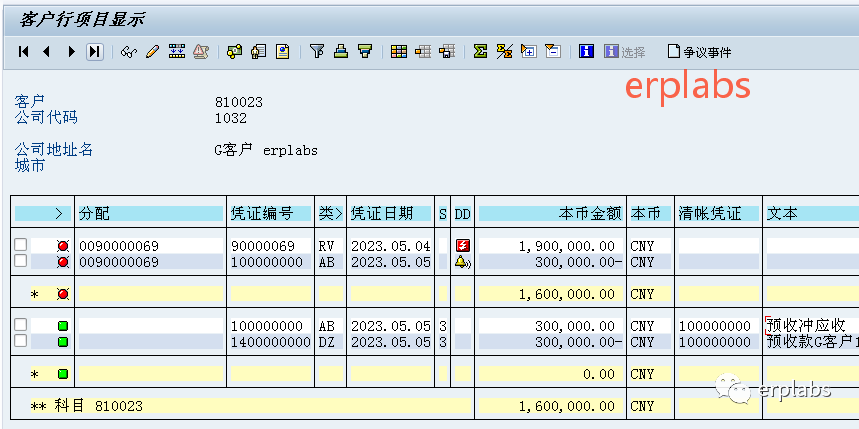Click green cleared status on 预收冲应收 row
Screen dimensions: 859x429
click(x=63, y=327)
